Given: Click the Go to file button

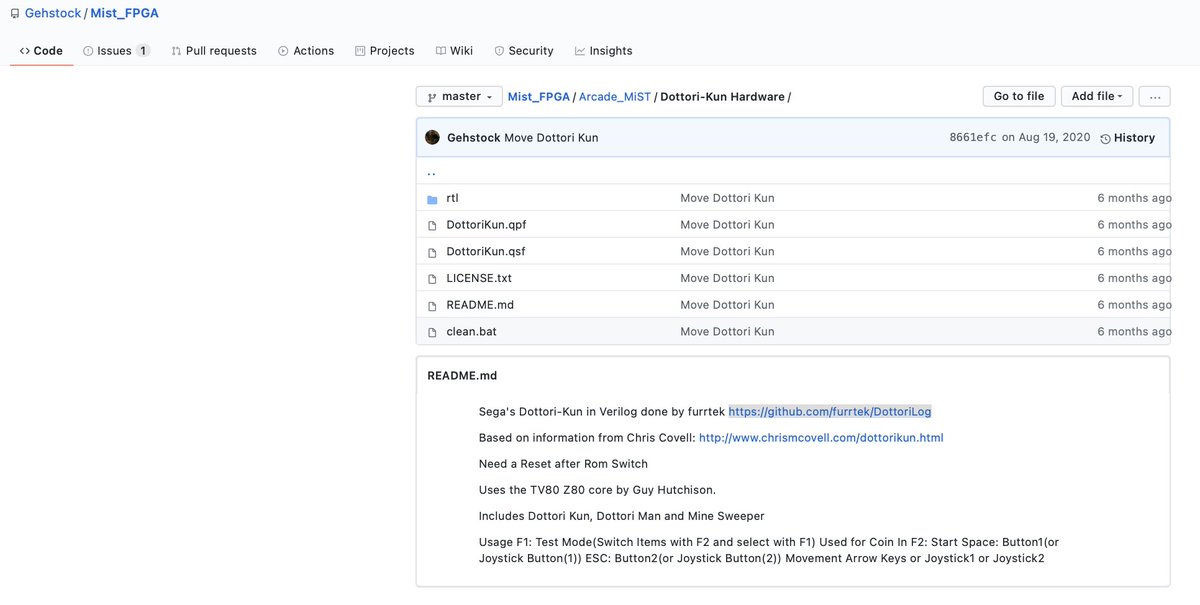Looking at the screenshot, I should pos(1018,97).
